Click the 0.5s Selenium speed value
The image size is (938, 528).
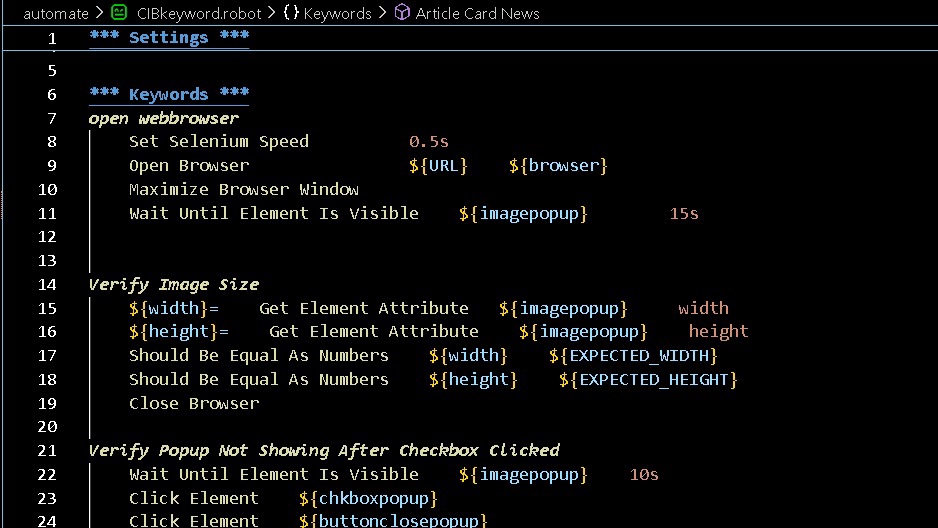click(x=428, y=141)
